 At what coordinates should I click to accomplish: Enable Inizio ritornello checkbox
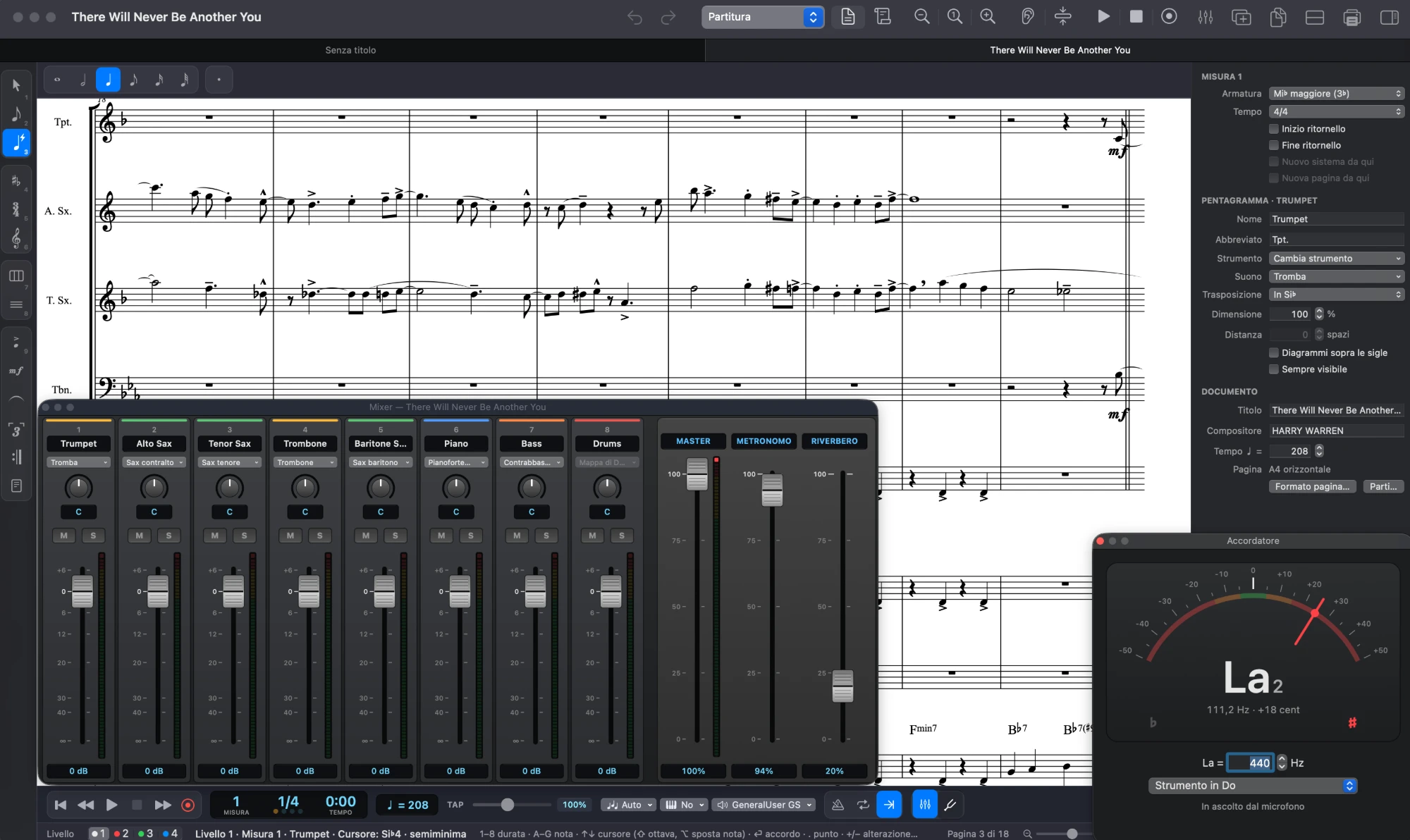point(1274,129)
